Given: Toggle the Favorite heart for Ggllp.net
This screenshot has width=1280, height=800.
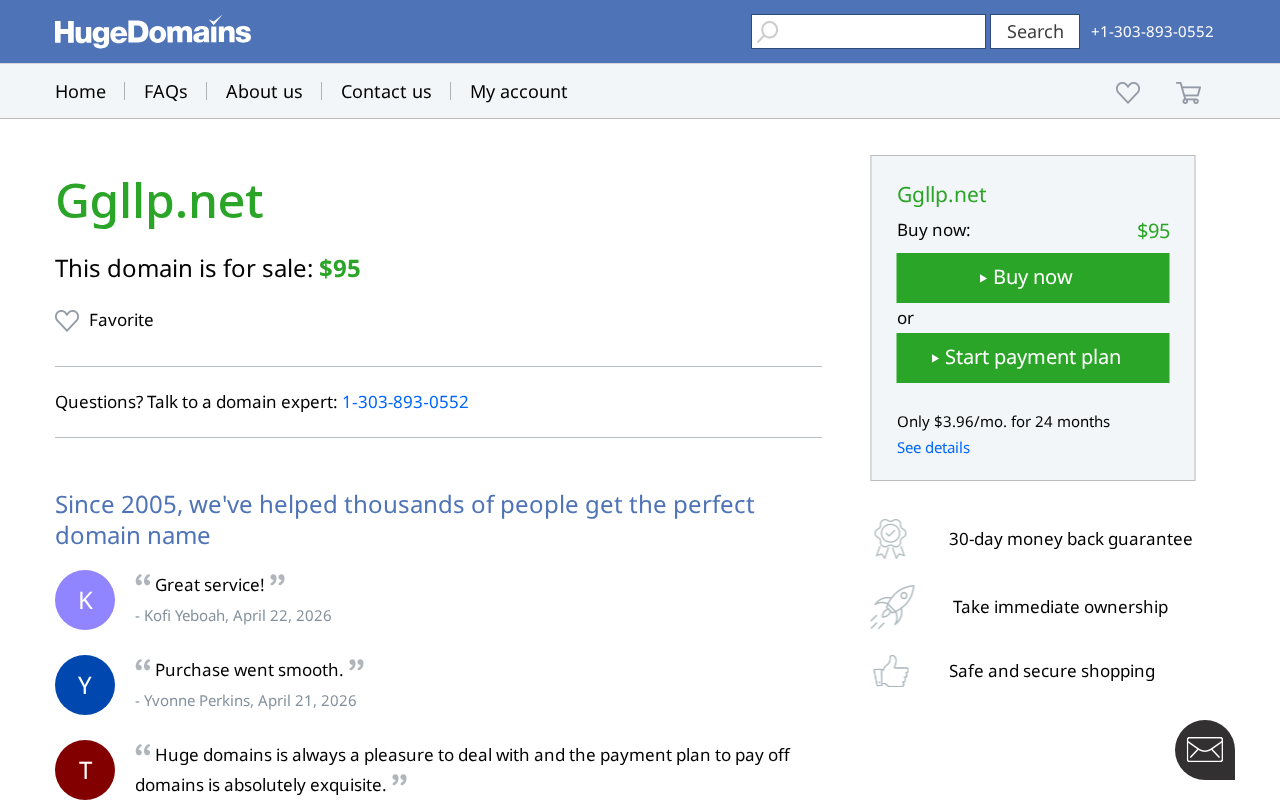Looking at the screenshot, I should click(67, 320).
